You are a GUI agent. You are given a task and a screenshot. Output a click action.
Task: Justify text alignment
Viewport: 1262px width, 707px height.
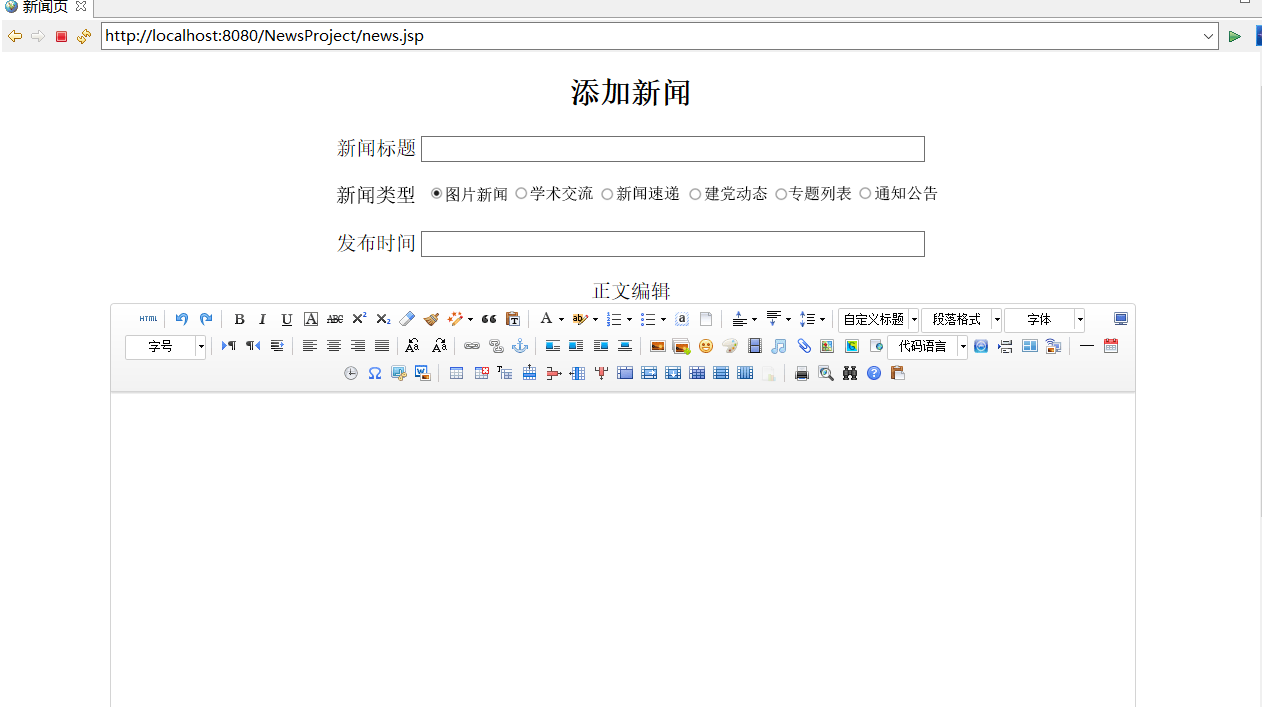[382, 346]
